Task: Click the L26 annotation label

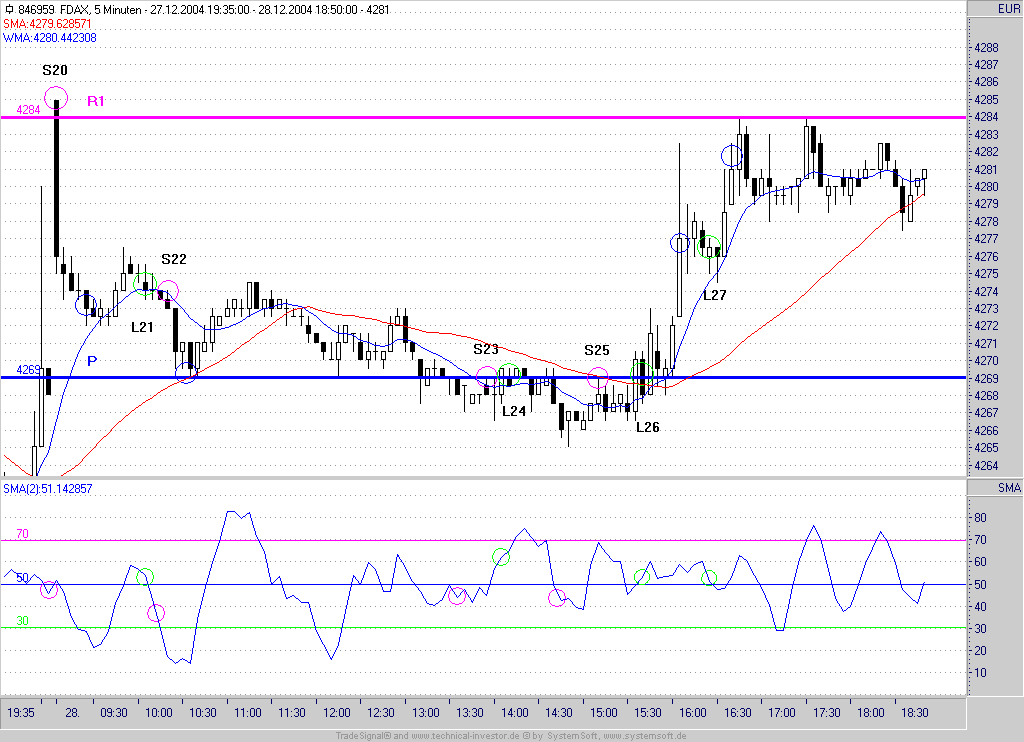Action: pos(648,427)
